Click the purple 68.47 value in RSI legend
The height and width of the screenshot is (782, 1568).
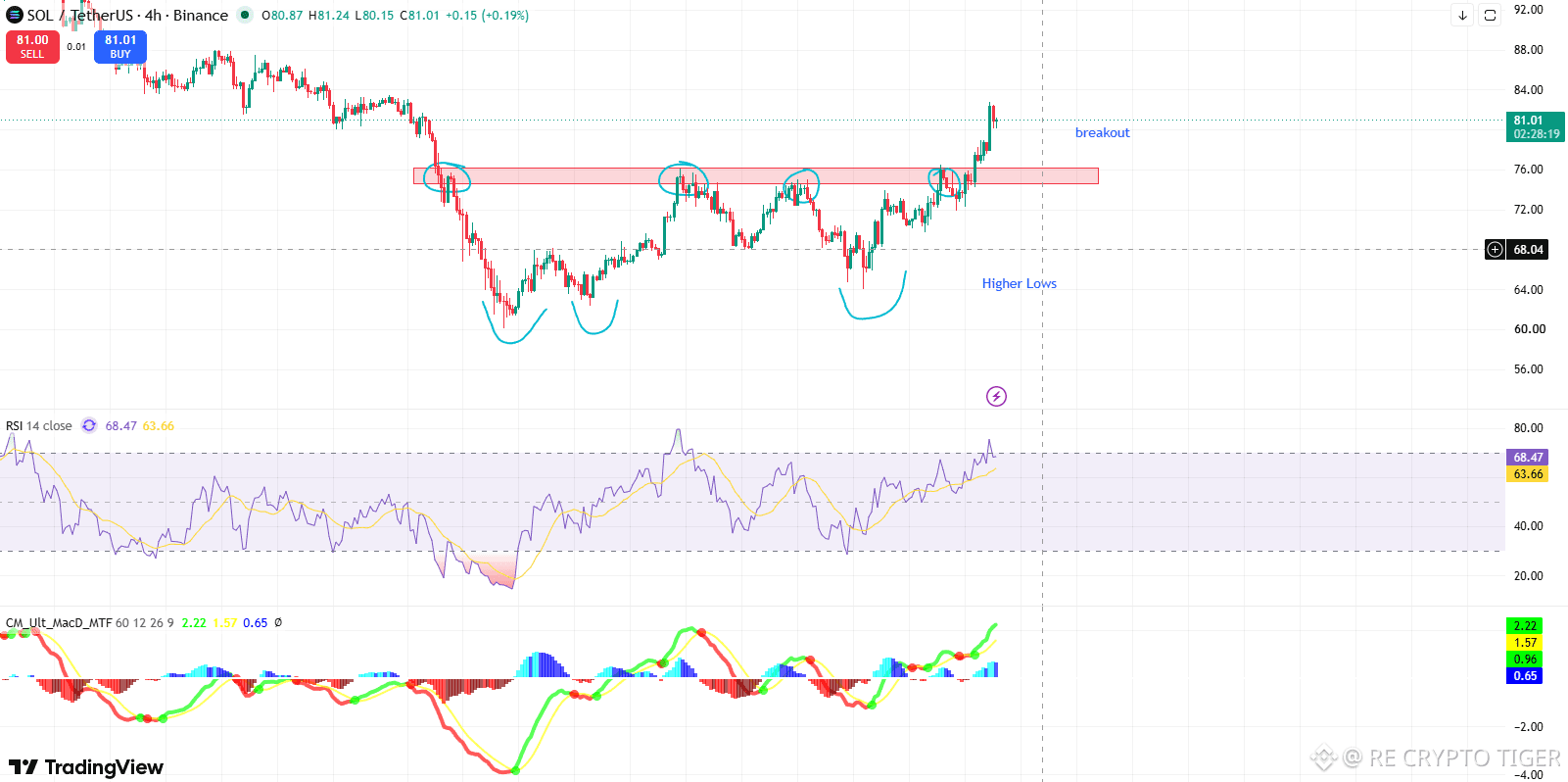coord(120,425)
